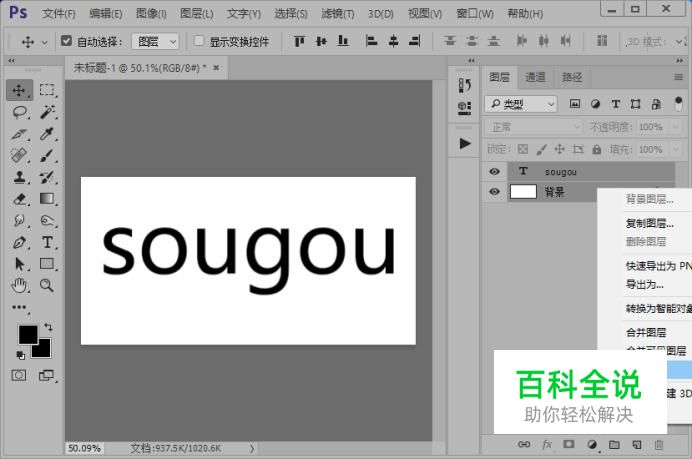This screenshot has width=692, height=459.
Task: Switch to the 通道 tab
Action: click(535, 77)
